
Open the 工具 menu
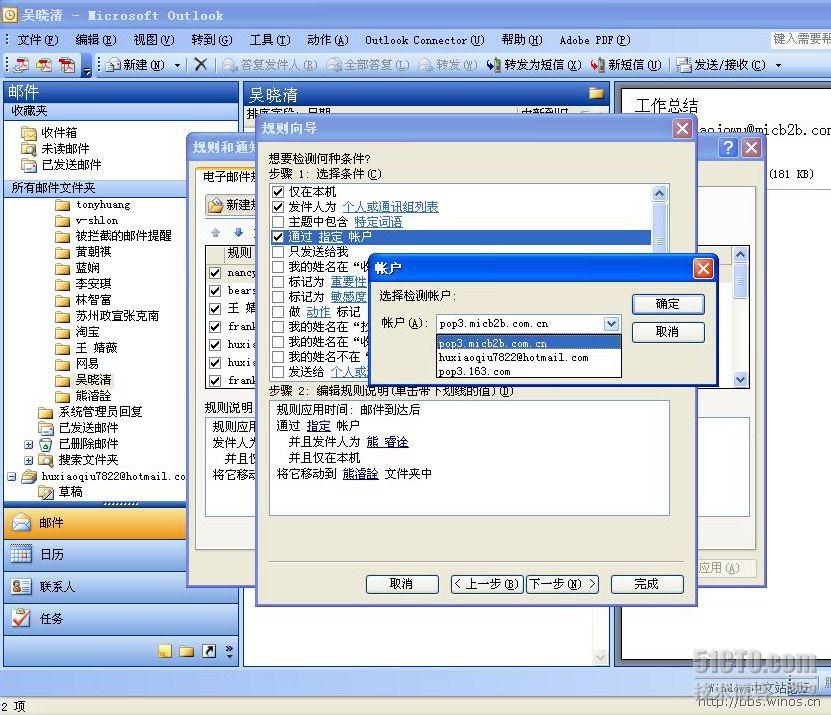pos(270,40)
